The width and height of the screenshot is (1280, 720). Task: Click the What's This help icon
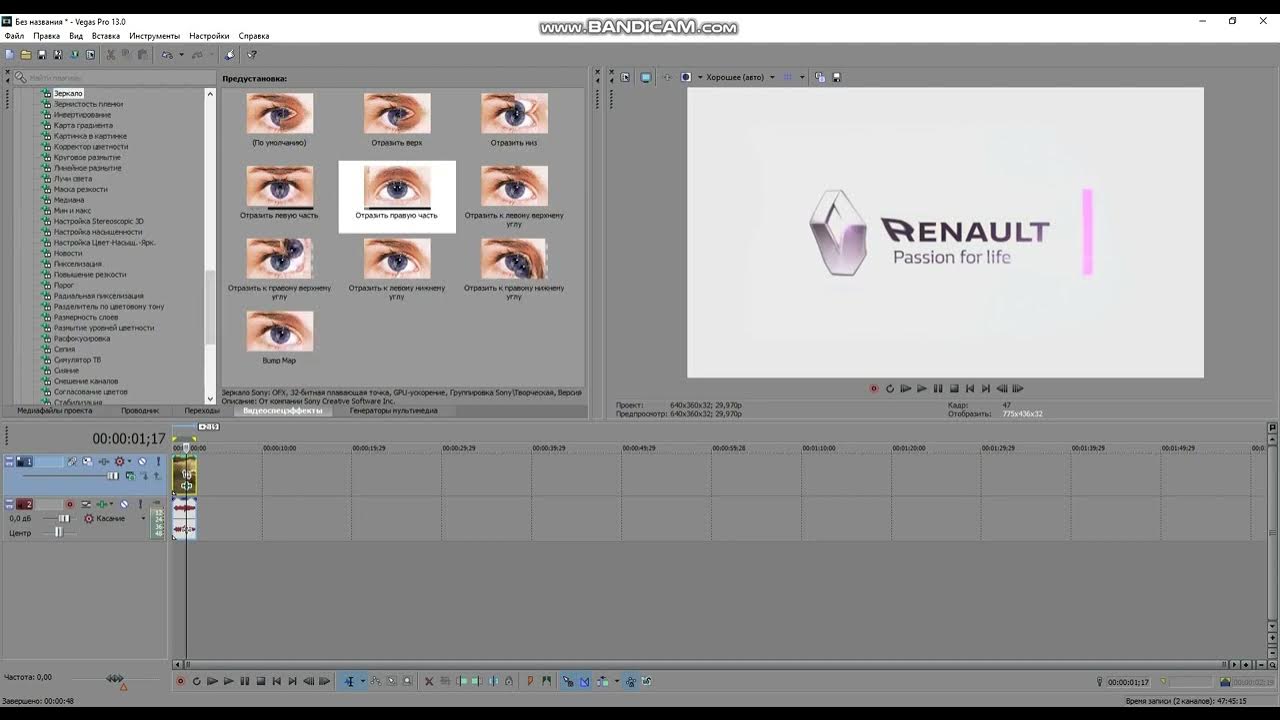click(x=252, y=55)
